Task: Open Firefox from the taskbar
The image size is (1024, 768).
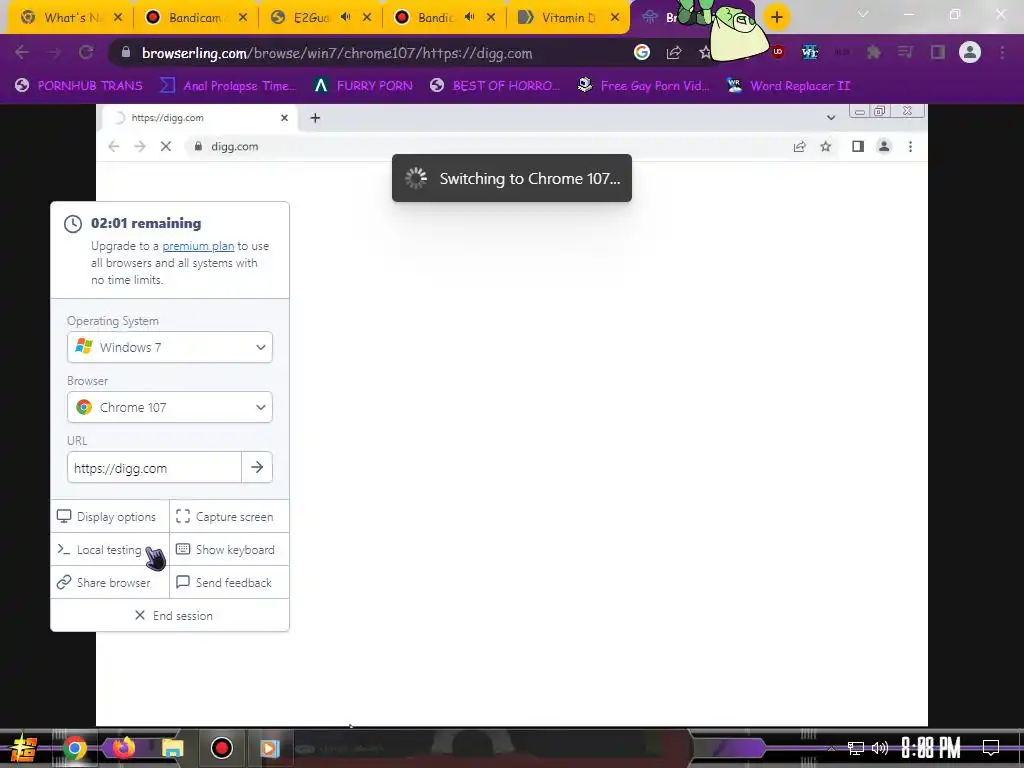Action: [x=123, y=748]
